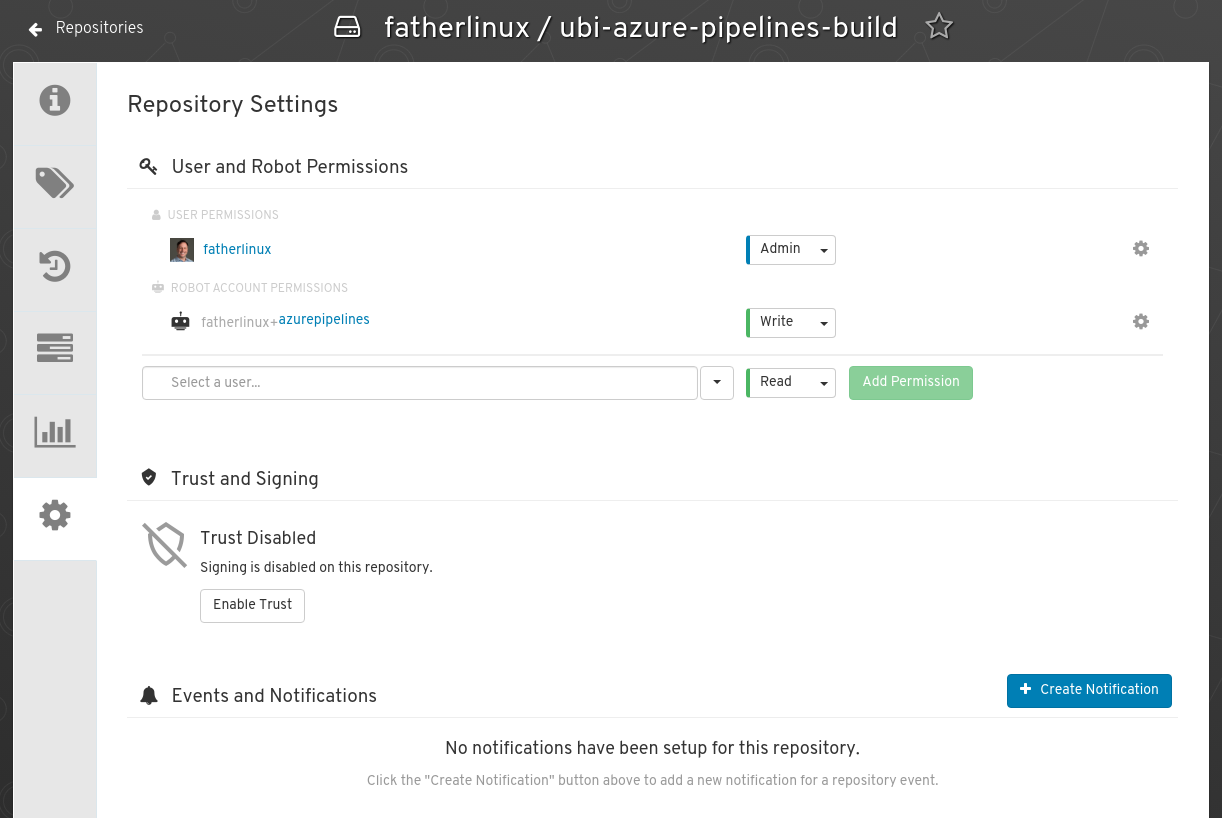Screen dimensions: 1222x818
Task: Open the fatherlinux user link
Action: tap(237, 250)
